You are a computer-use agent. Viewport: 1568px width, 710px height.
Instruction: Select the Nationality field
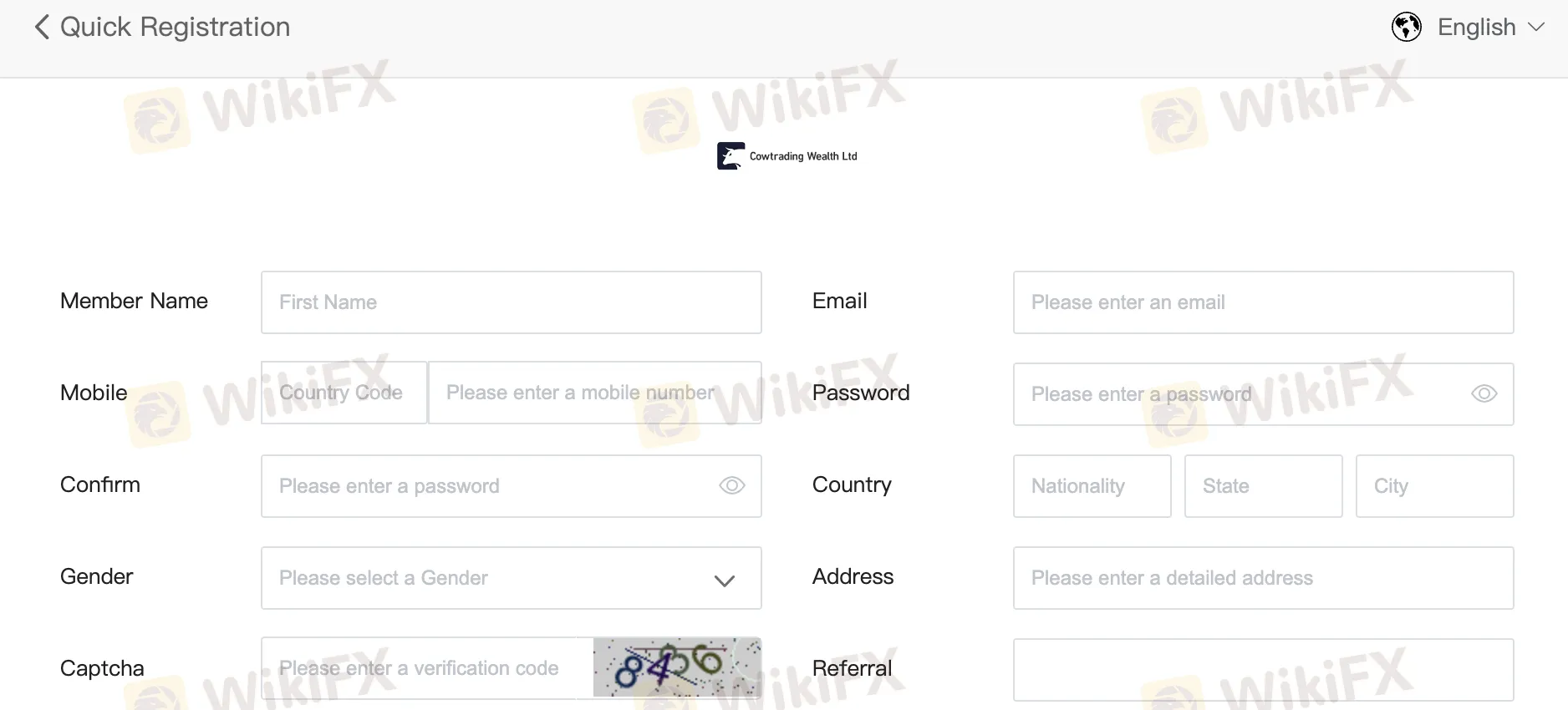click(1092, 486)
